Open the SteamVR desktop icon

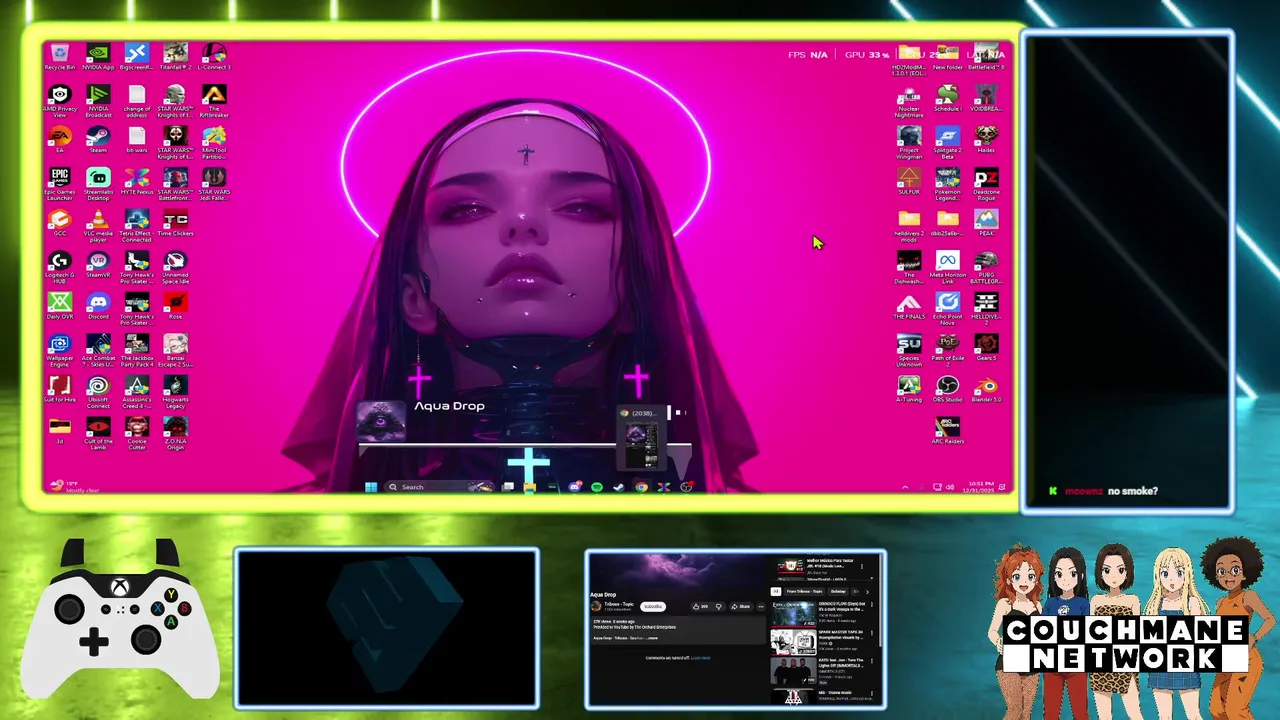point(98,265)
